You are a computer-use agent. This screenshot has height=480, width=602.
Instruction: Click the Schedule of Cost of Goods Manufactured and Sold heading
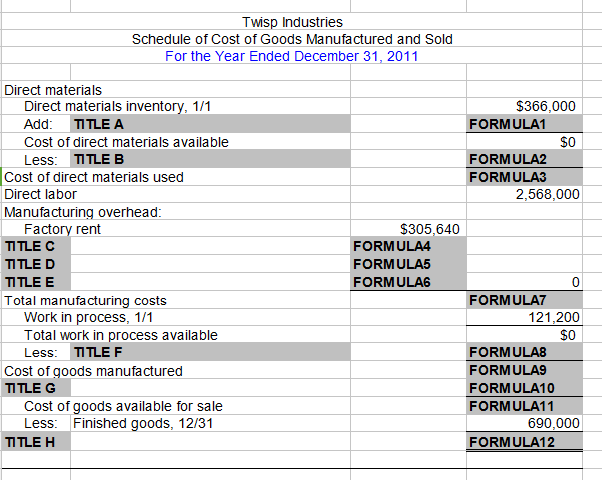pos(292,39)
